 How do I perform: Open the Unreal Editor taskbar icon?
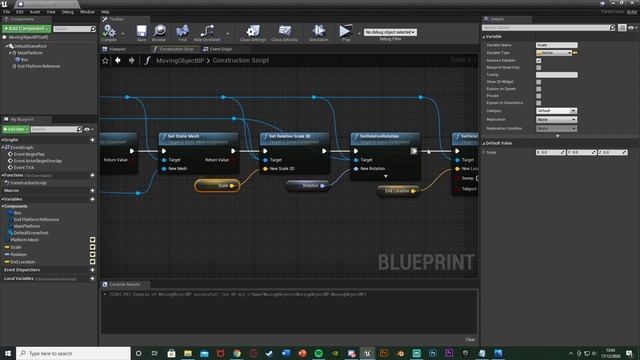coord(367,353)
